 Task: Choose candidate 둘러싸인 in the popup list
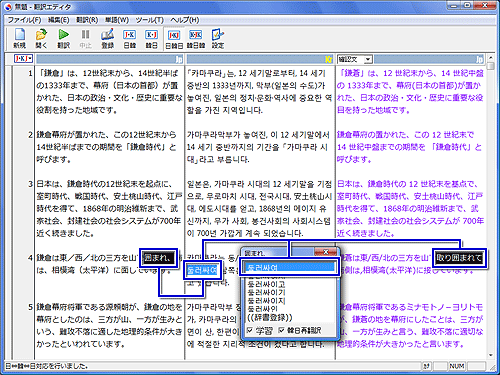pyautogui.click(x=263, y=309)
